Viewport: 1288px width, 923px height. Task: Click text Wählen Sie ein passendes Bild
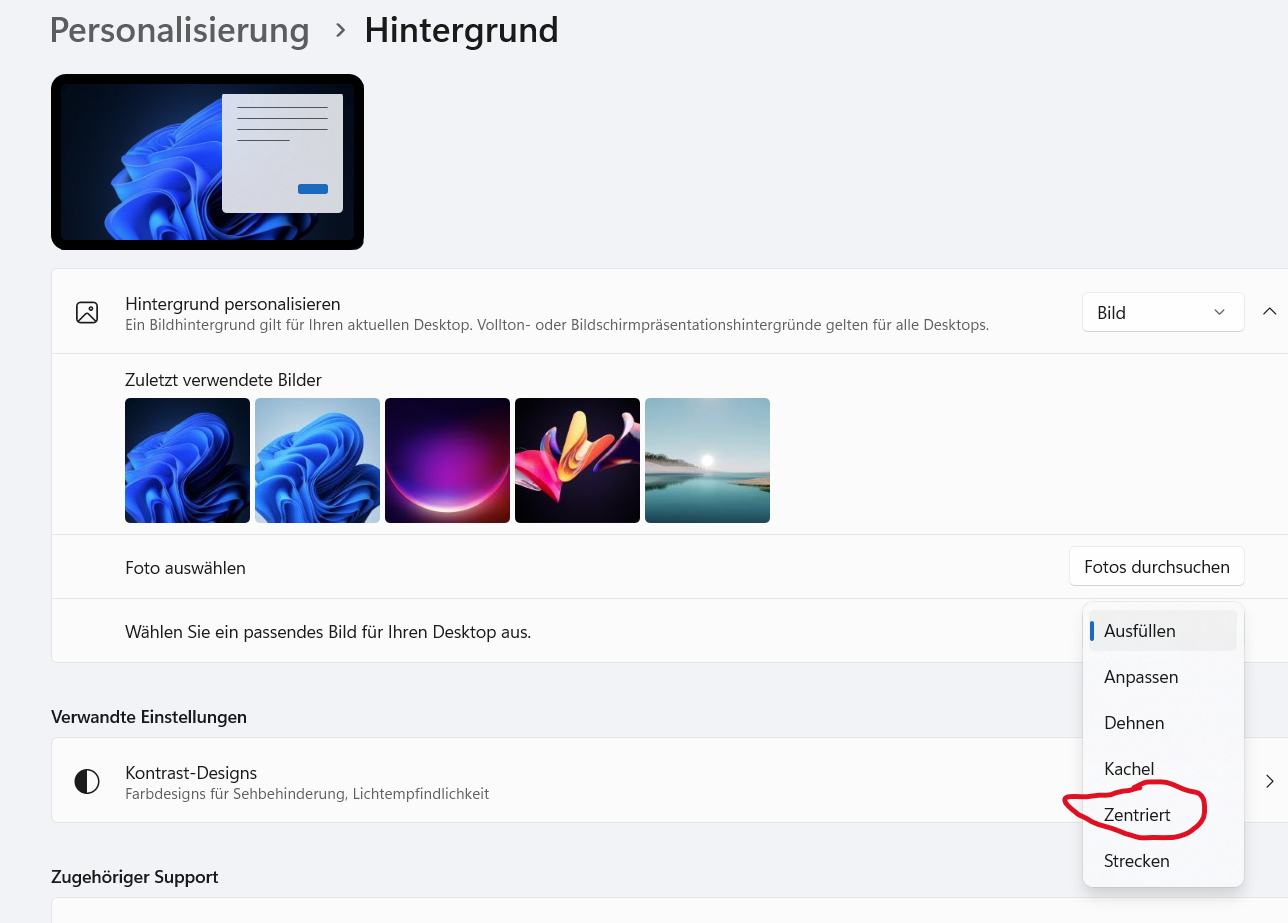(x=328, y=632)
